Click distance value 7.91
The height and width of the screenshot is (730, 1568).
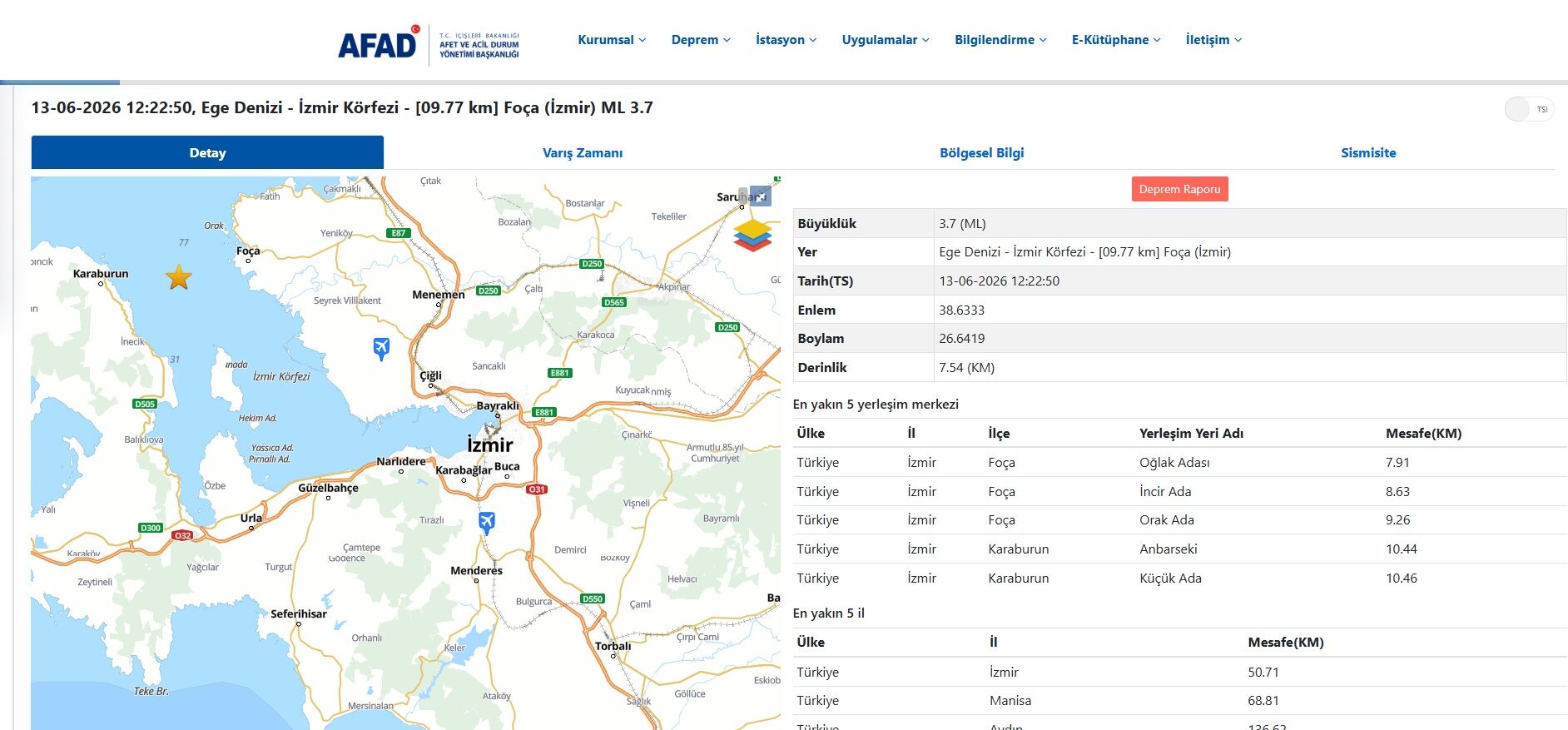pos(1397,462)
